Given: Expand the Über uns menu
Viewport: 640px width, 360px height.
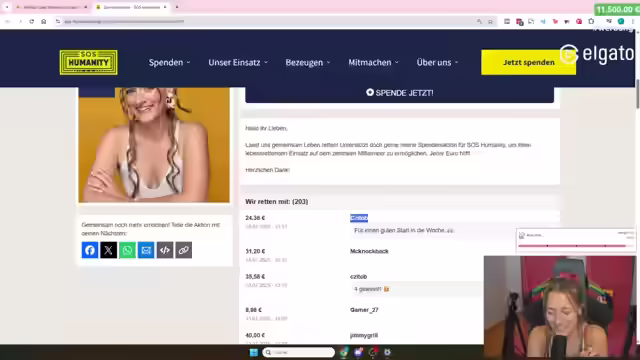Looking at the screenshot, I should (x=437, y=62).
